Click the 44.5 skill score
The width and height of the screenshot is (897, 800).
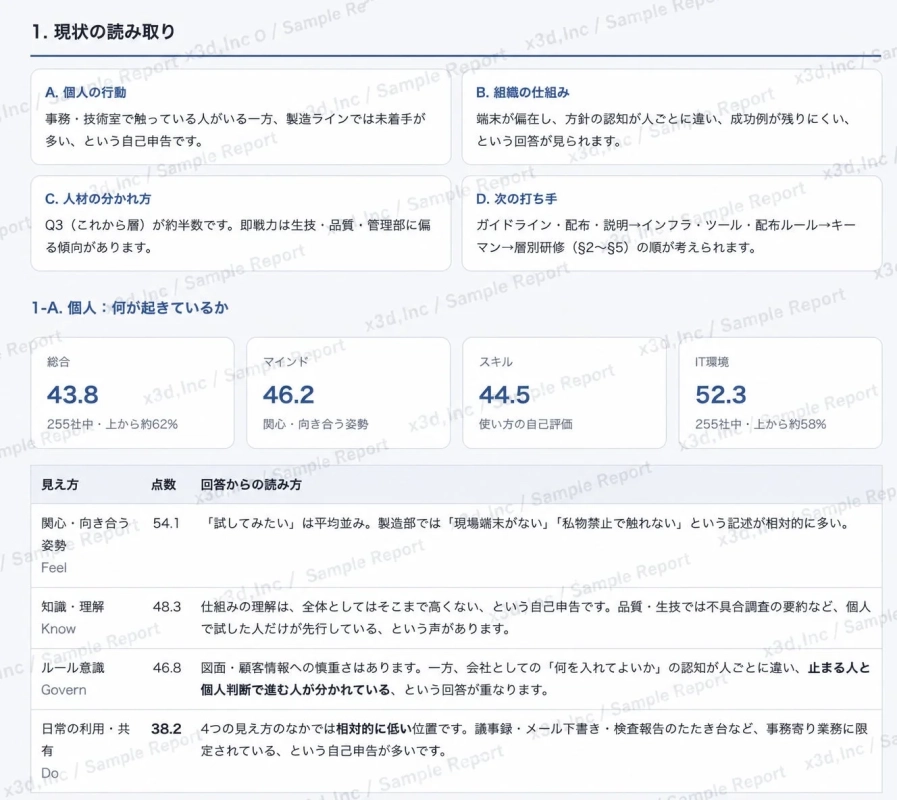click(x=504, y=394)
